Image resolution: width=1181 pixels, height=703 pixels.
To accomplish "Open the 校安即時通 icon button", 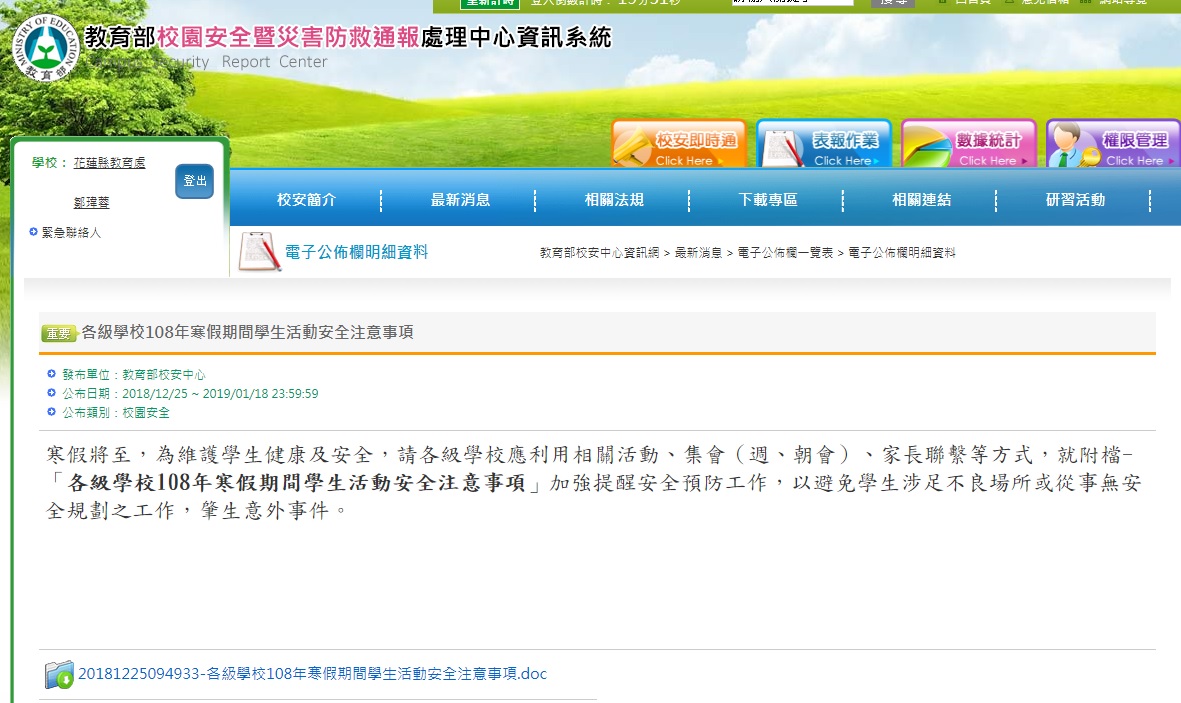I will [679, 144].
